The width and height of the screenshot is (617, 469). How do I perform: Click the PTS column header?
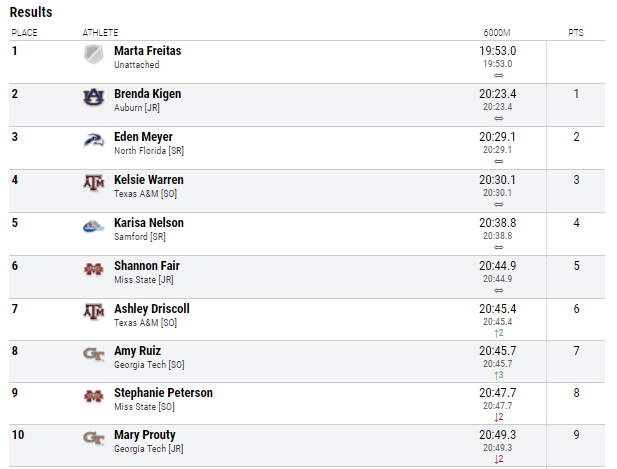pos(576,33)
